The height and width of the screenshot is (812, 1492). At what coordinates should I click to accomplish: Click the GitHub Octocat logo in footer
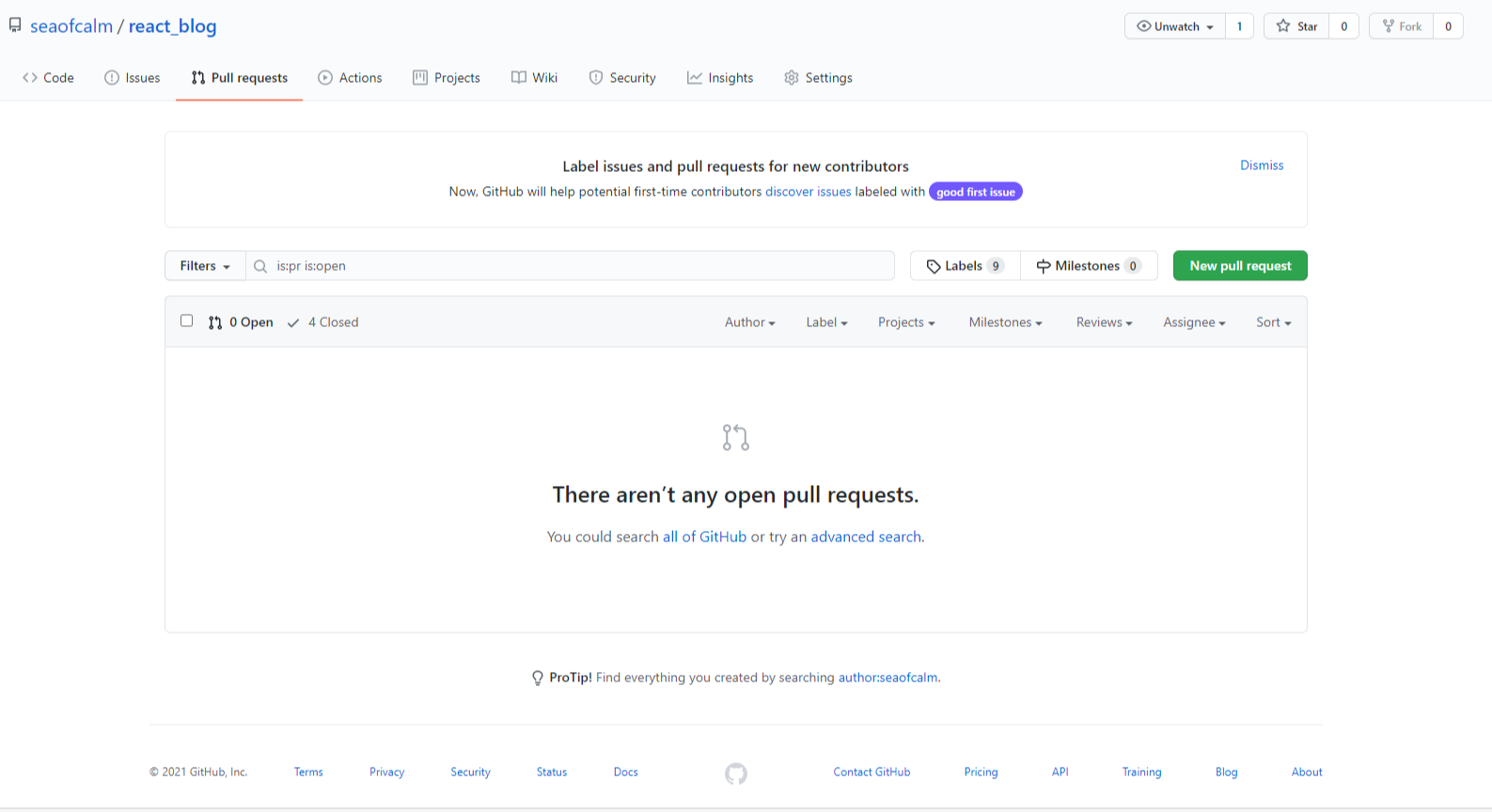point(736,773)
